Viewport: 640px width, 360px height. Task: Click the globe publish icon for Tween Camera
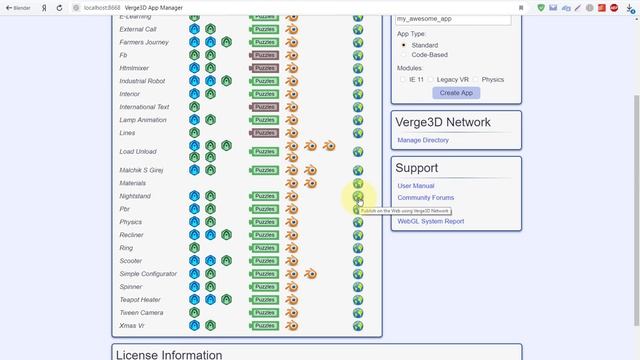click(358, 313)
